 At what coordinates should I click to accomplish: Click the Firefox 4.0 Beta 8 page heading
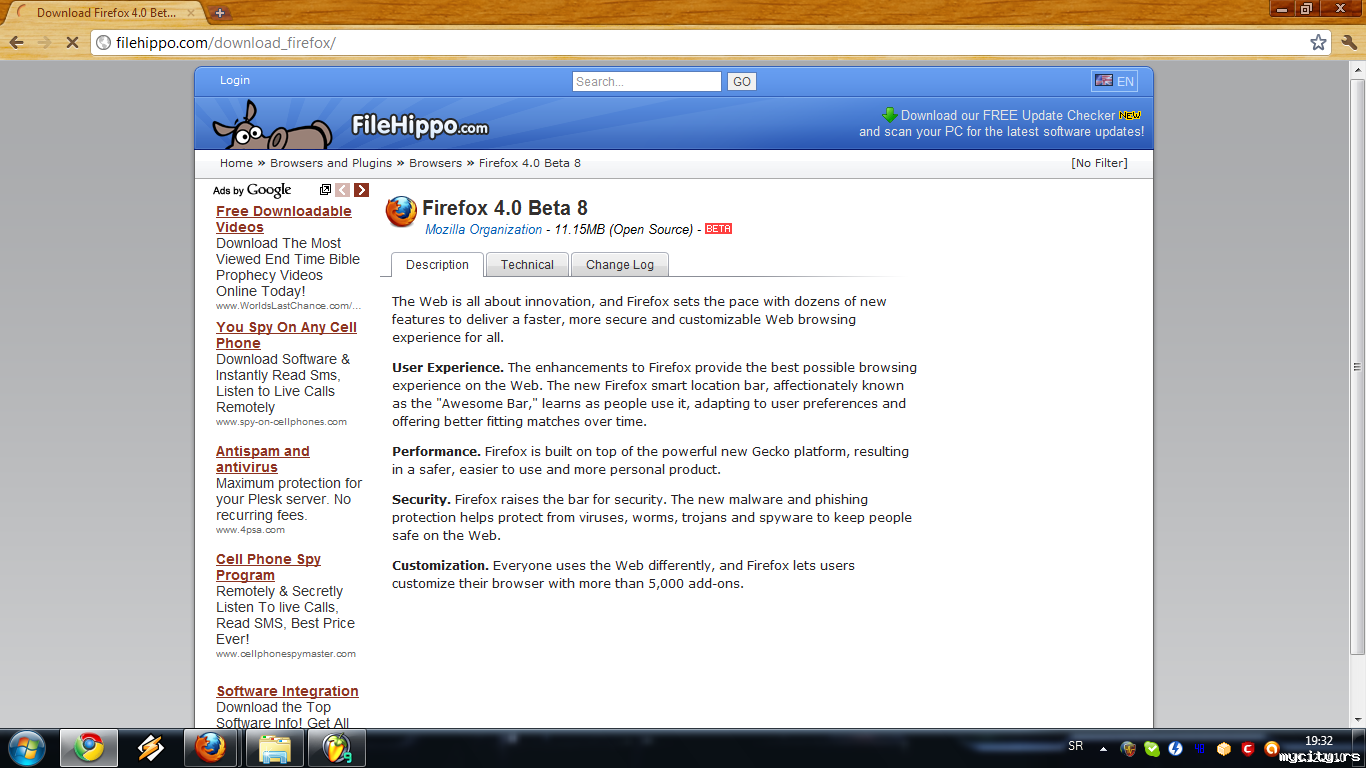tap(505, 208)
